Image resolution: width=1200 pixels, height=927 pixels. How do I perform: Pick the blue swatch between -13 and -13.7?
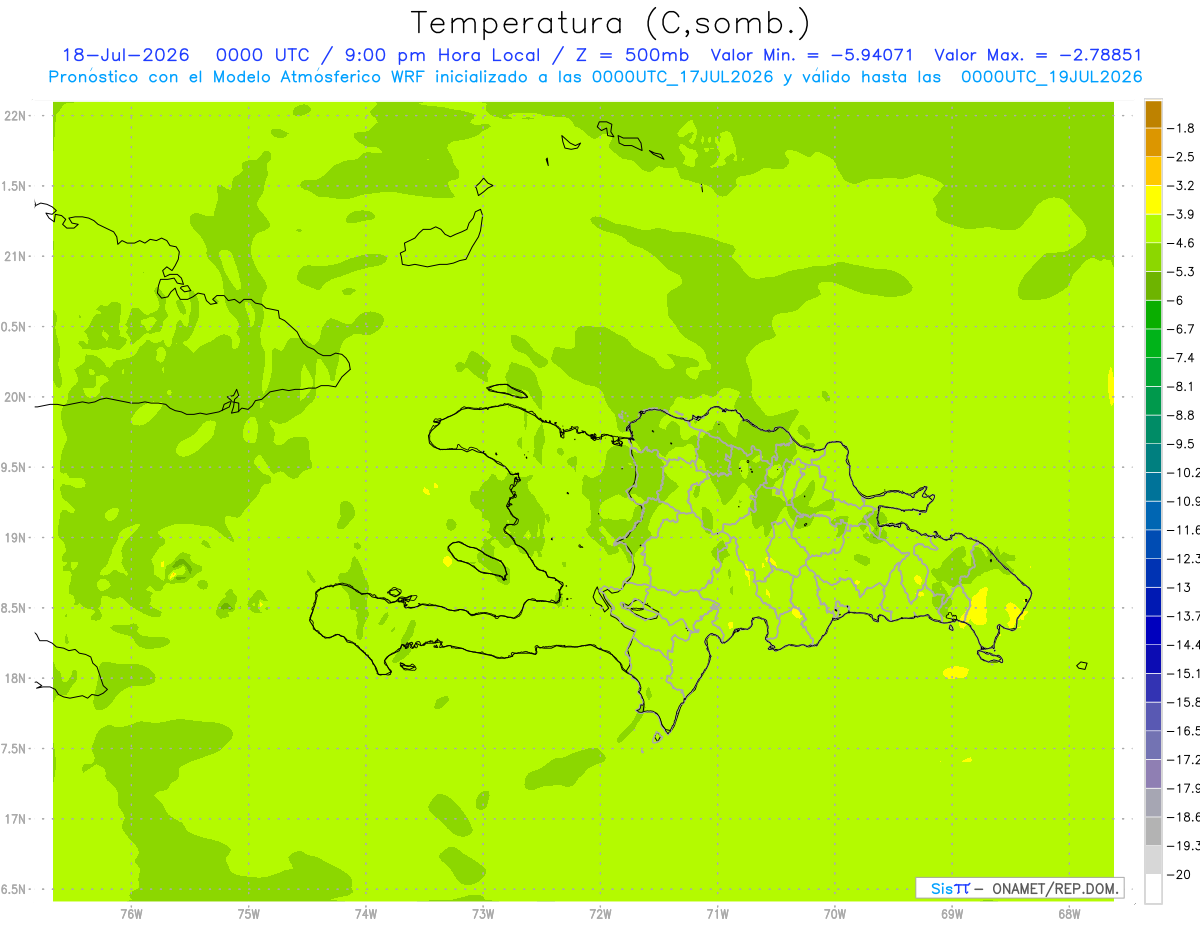click(1153, 601)
